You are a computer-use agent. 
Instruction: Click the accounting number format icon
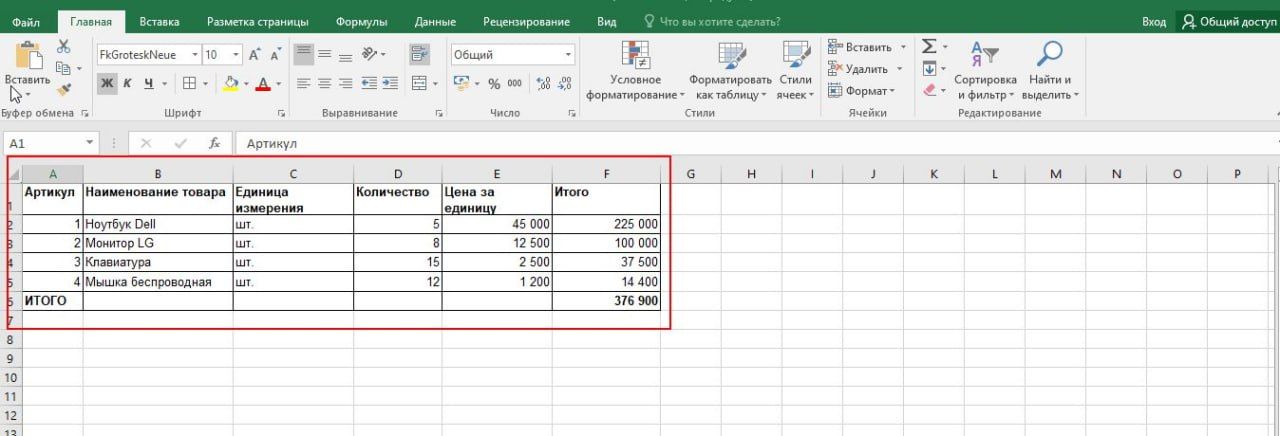pyautogui.click(x=462, y=83)
